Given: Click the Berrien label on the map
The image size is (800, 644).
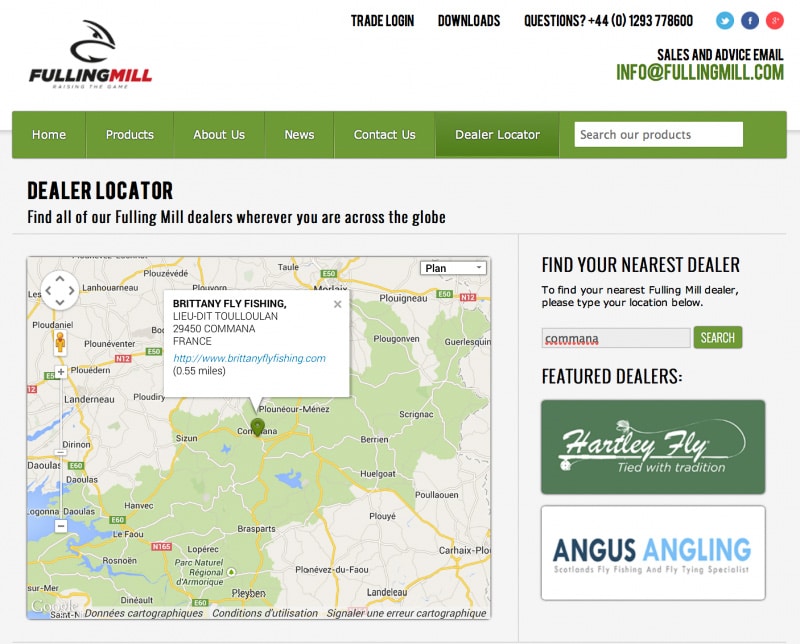Looking at the screenshot, I should coord(374,439).
